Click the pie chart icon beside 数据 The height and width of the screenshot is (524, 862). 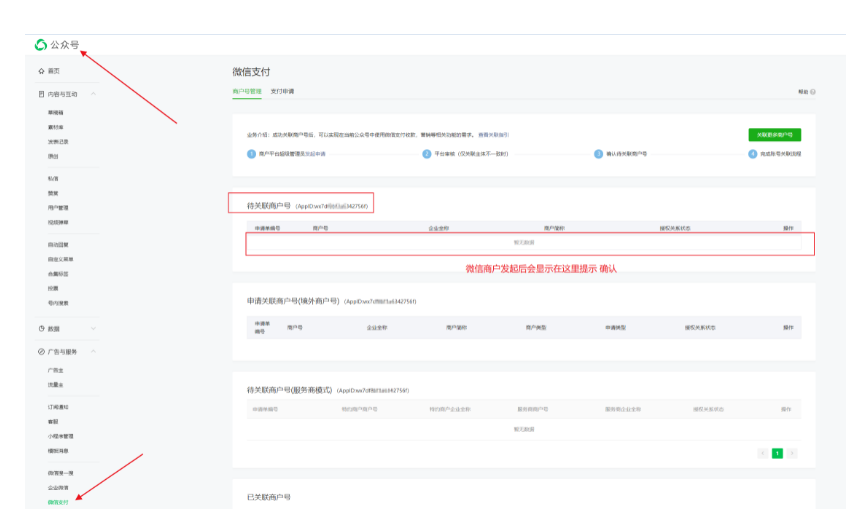coord(41,328)
